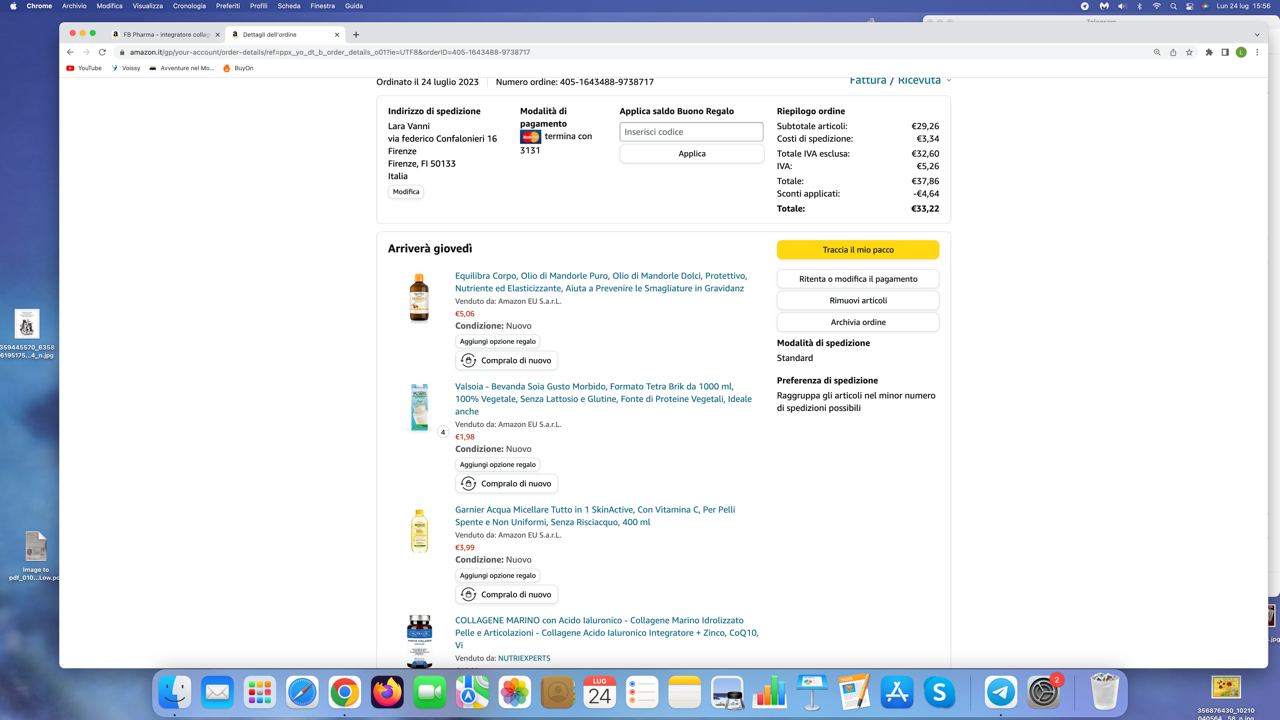Image resolution: width=1280 pixels, height=720 pixels.
Task: Click Archivia ordine button
Action: coord(857,322)
